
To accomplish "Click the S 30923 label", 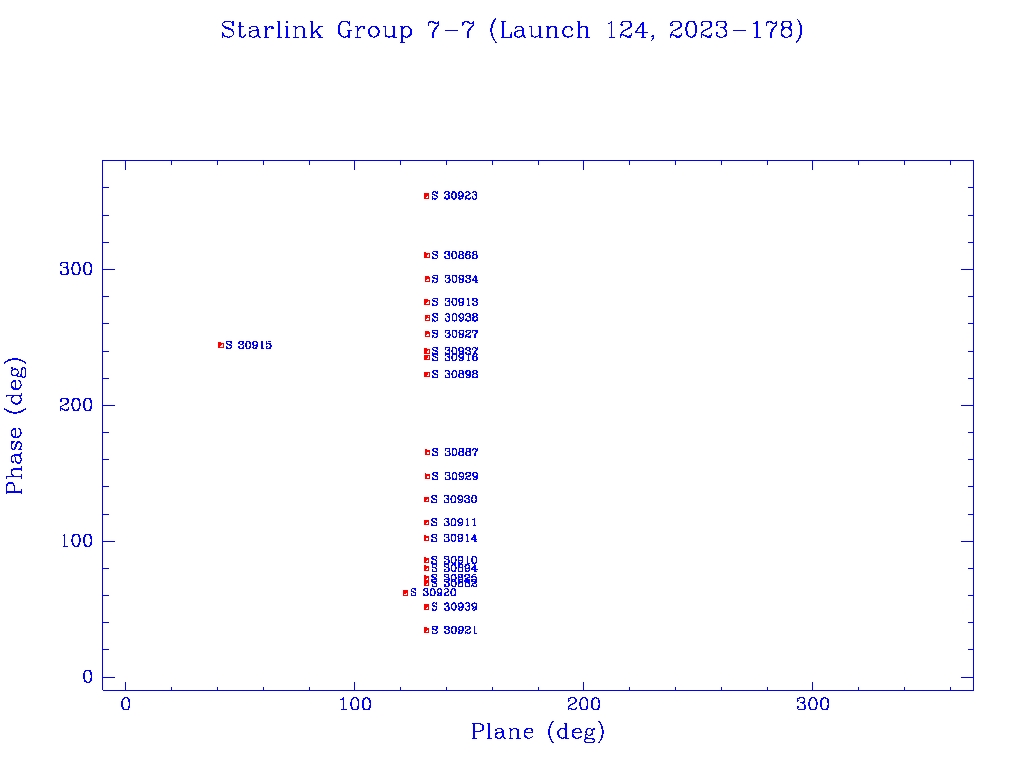I will (x=455, y=196).
